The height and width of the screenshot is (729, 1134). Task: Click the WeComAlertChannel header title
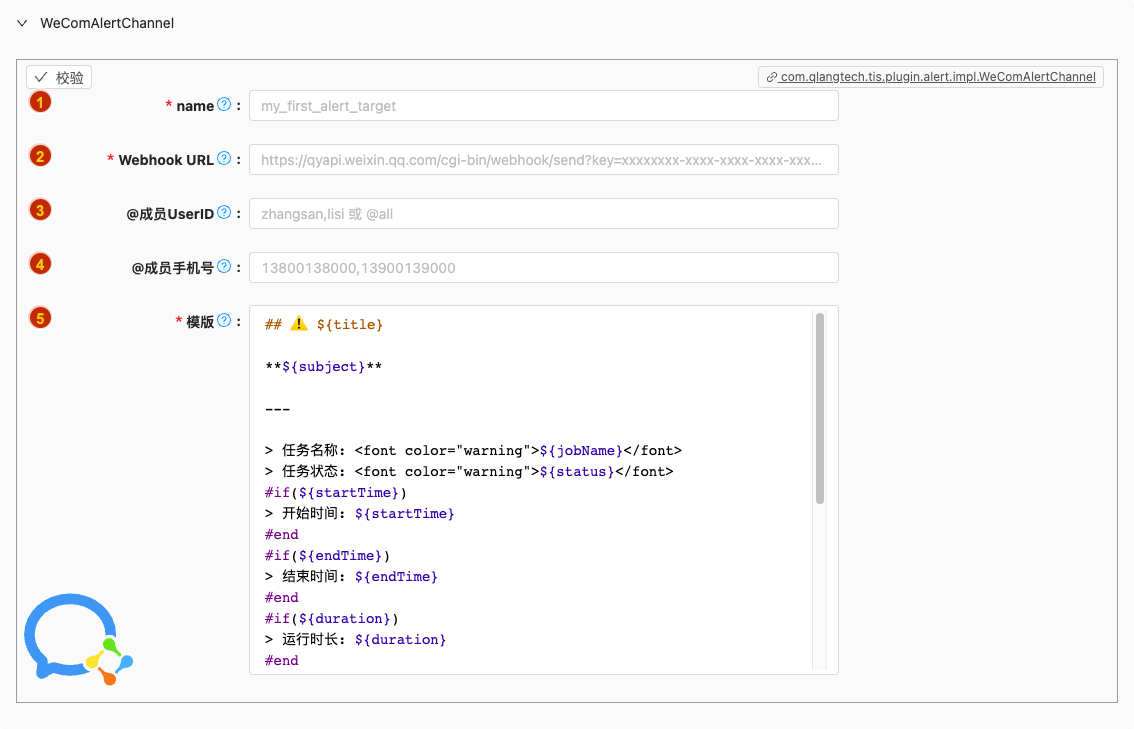pos(107,23)
